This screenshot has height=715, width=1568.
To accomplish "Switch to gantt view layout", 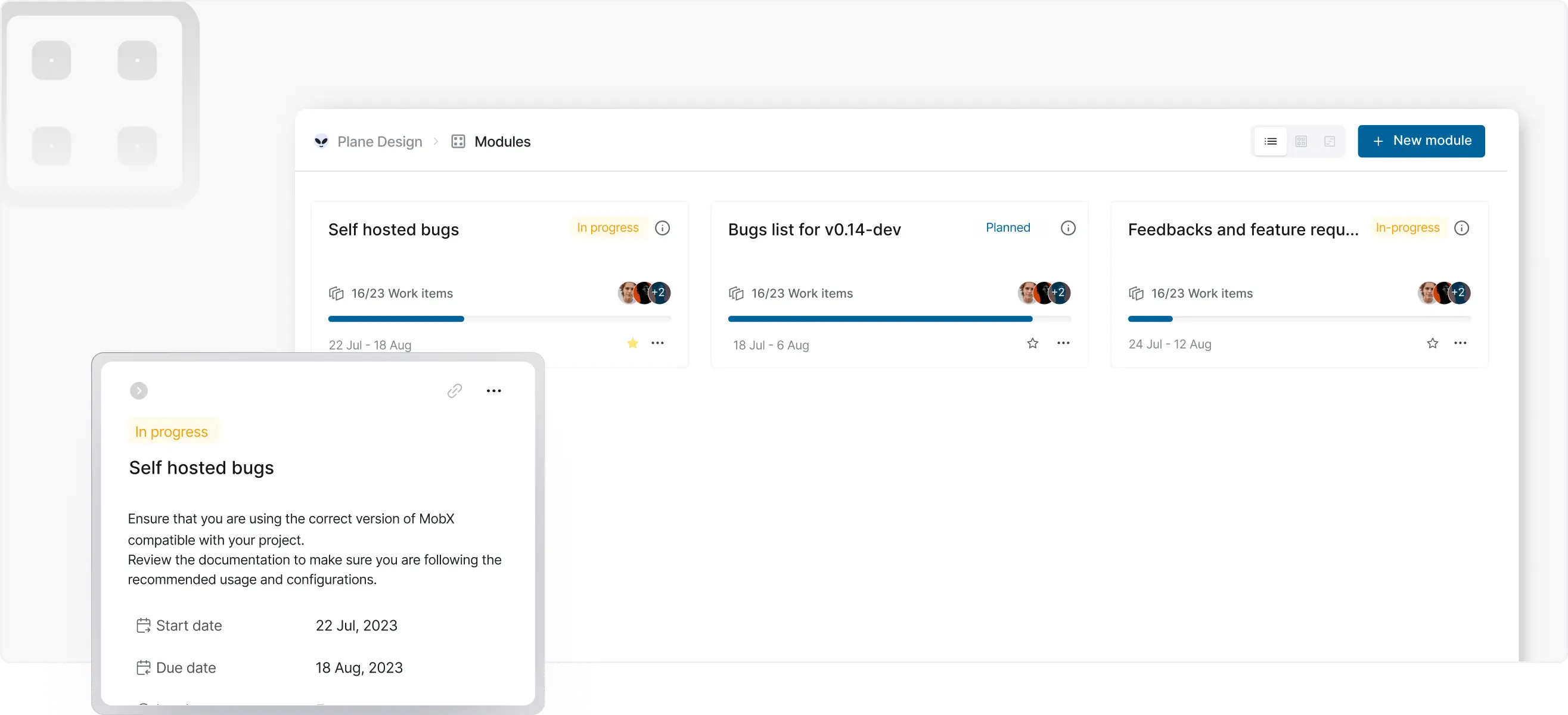I will click(1330, 141).
